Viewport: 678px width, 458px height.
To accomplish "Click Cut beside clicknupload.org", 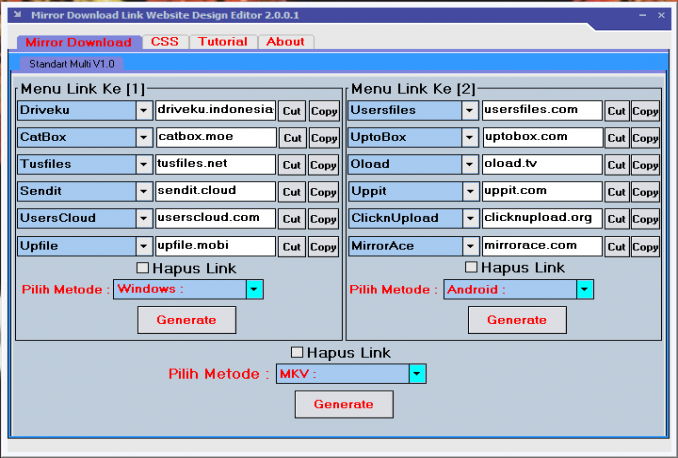I will coord(617,219).
